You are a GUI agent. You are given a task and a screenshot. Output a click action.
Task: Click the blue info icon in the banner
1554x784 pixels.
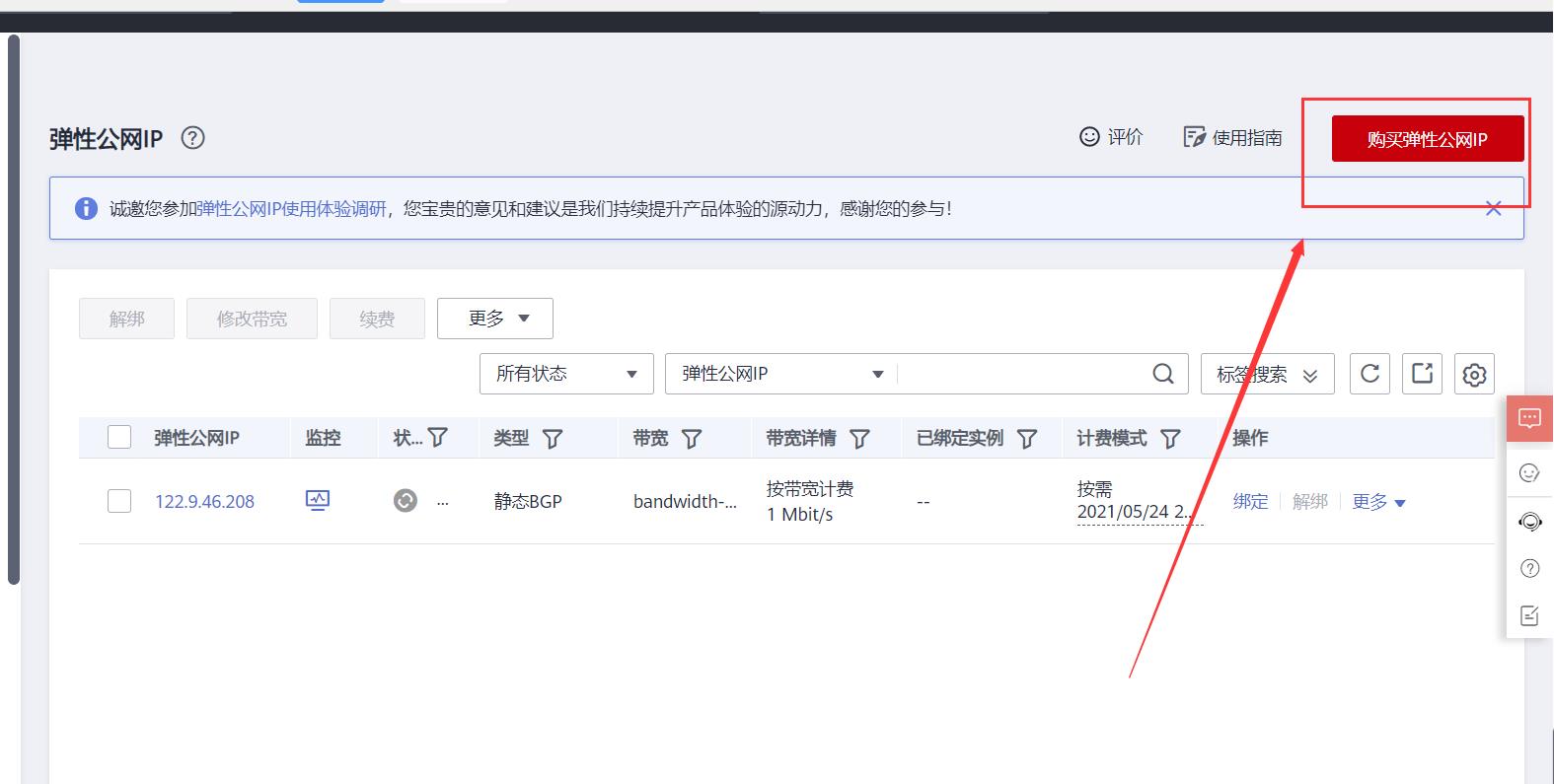(x=86, y=209)
